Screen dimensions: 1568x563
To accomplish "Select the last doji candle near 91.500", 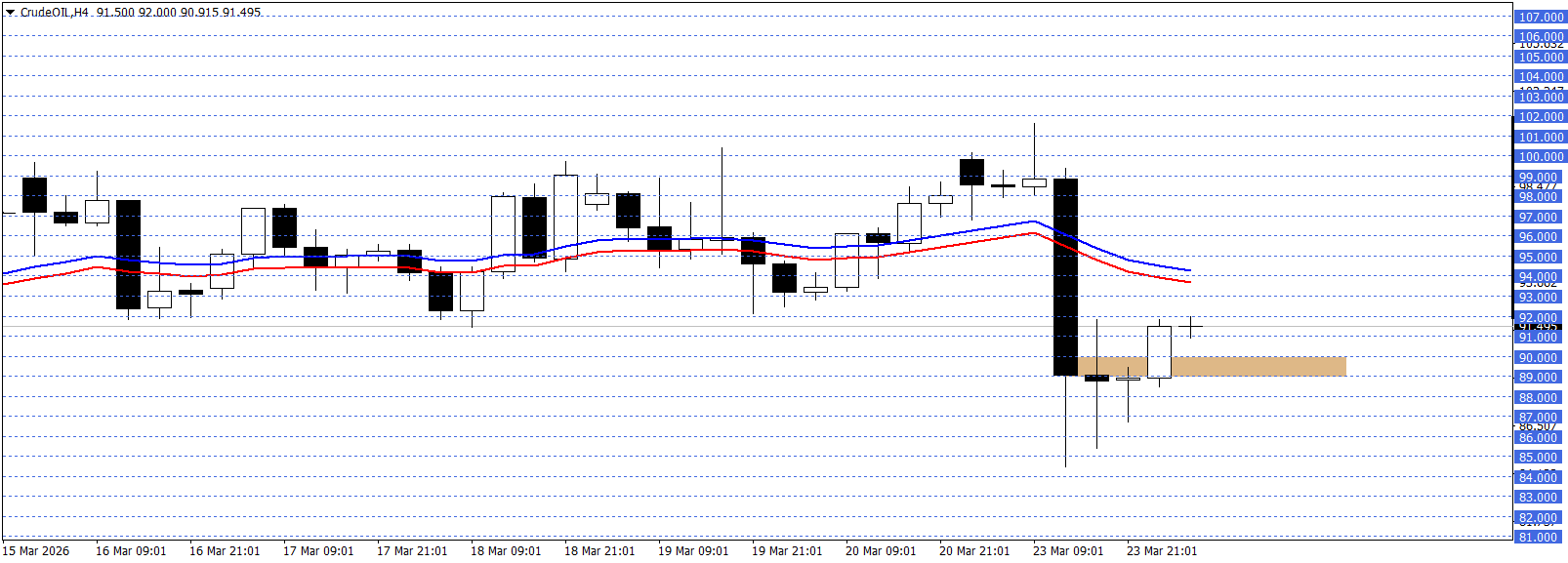I will click(x=1190, y=326).
